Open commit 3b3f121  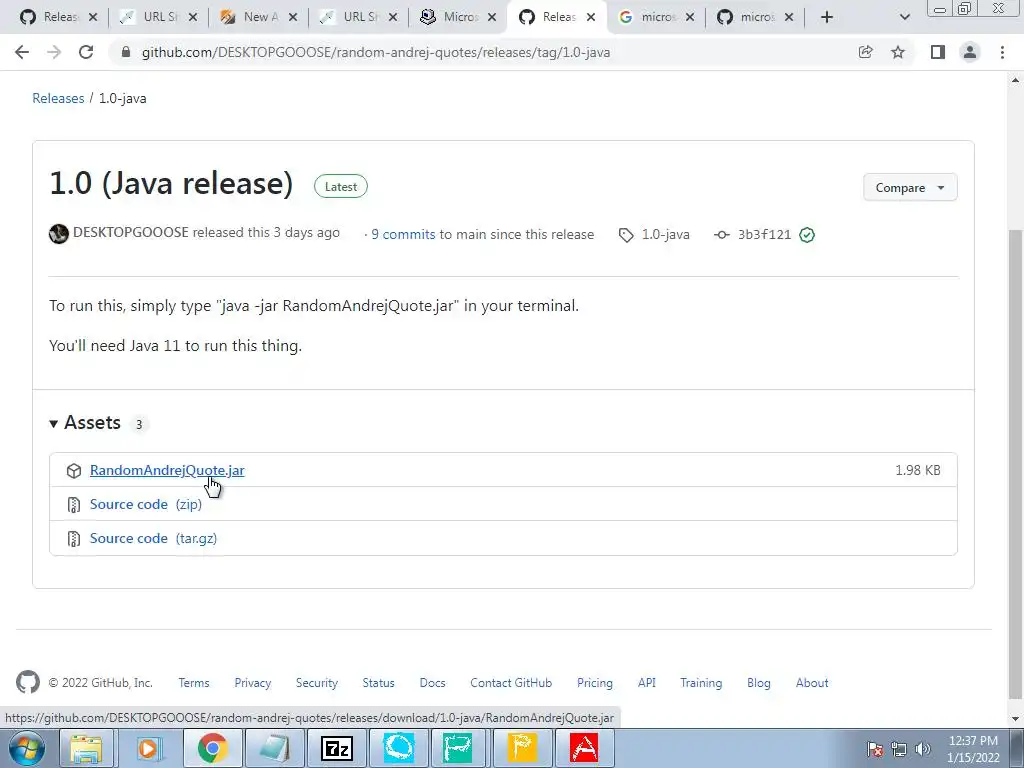[764, 234]
